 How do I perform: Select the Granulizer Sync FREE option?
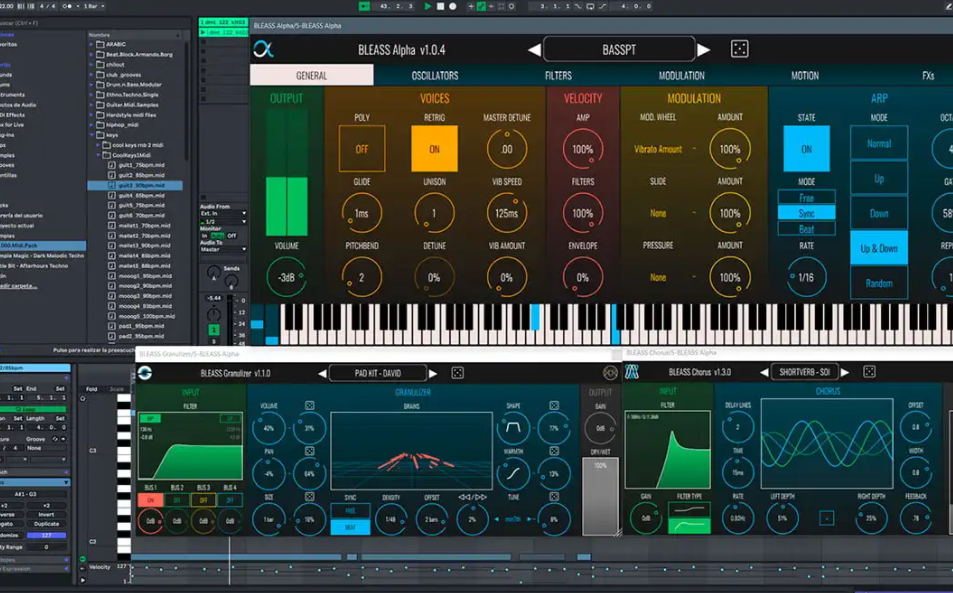click(x=350, y=511)
